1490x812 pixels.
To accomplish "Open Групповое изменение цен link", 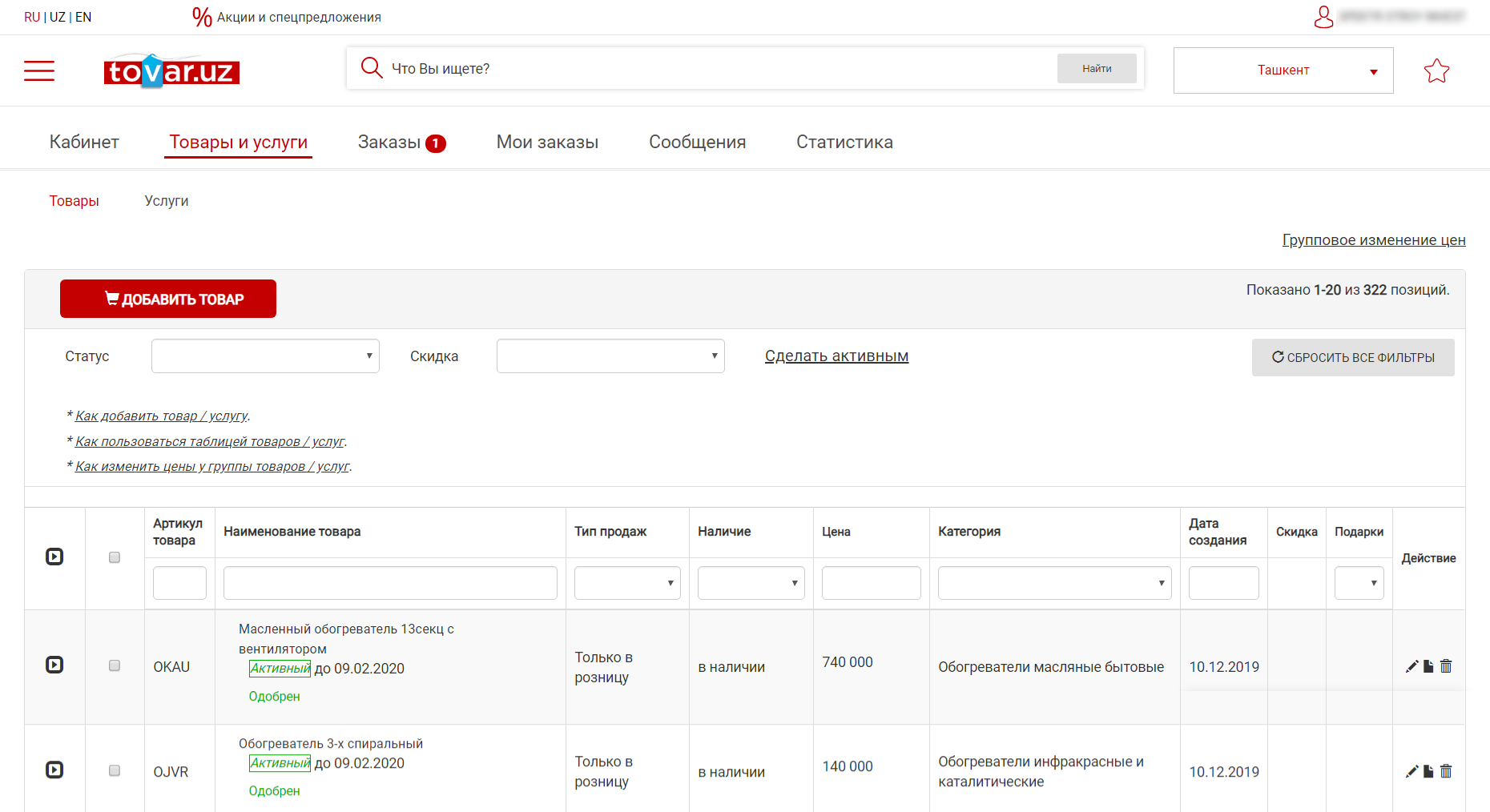I will [x=1374, y=240].
